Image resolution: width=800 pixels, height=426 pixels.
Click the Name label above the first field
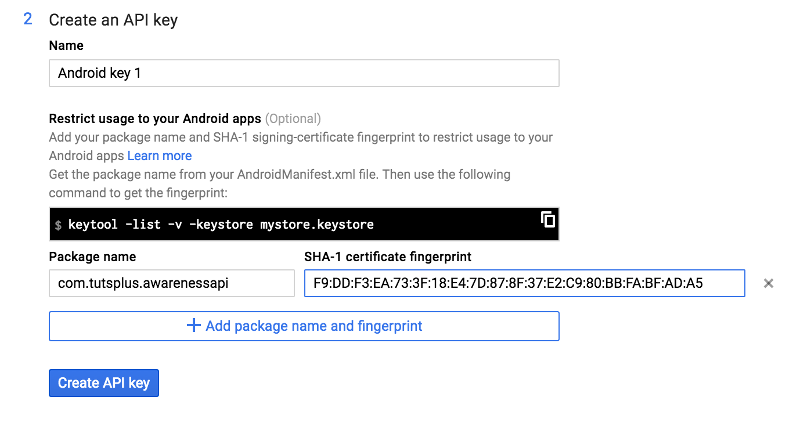(66, 45)
